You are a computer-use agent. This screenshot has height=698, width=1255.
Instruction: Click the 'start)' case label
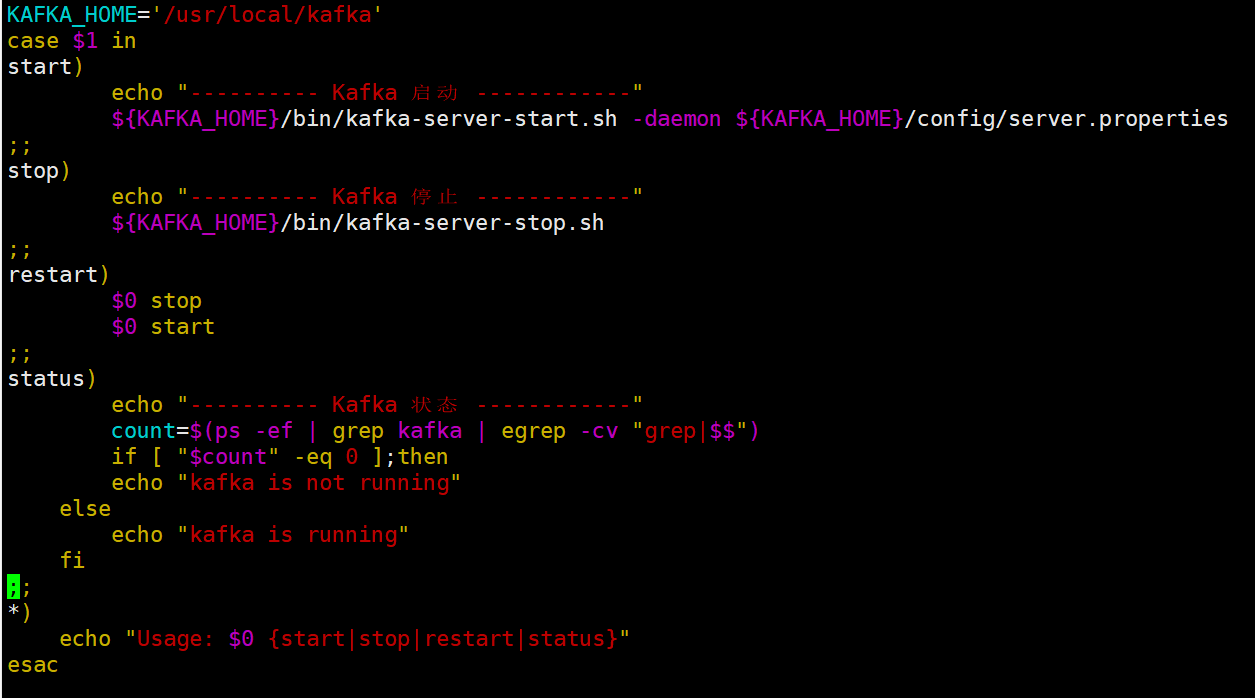[x=46, y=67]
